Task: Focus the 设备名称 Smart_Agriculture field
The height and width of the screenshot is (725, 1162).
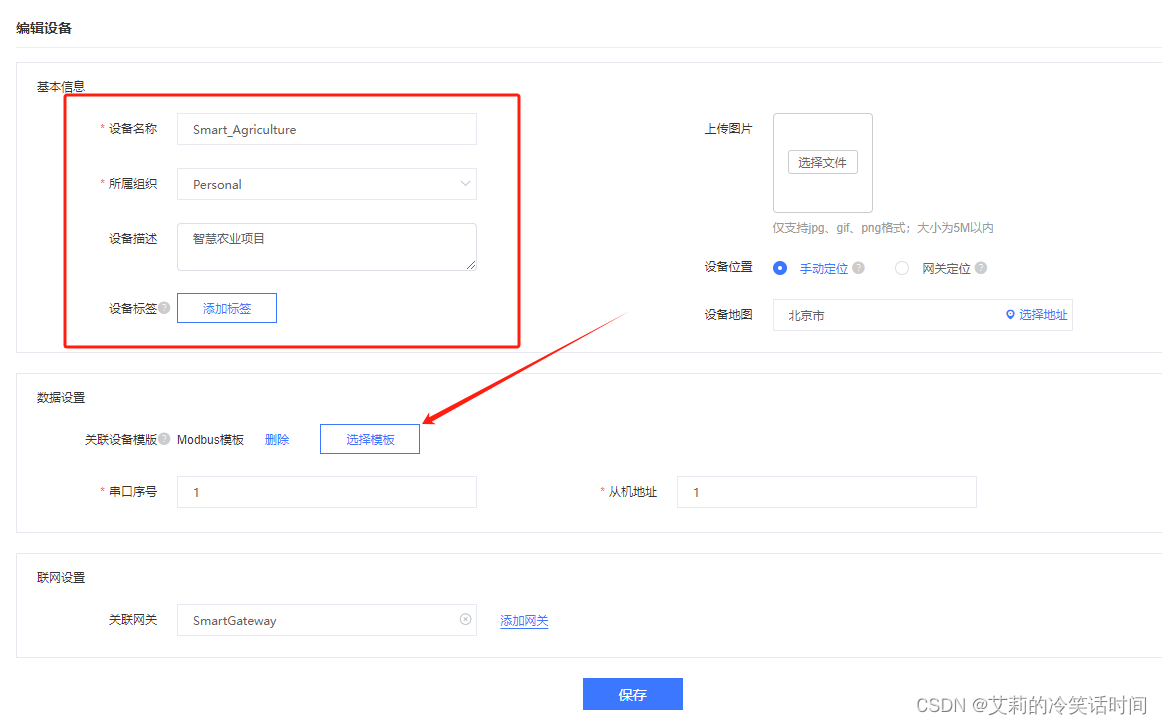Action: pyautogui.click(x=327, y=129)
